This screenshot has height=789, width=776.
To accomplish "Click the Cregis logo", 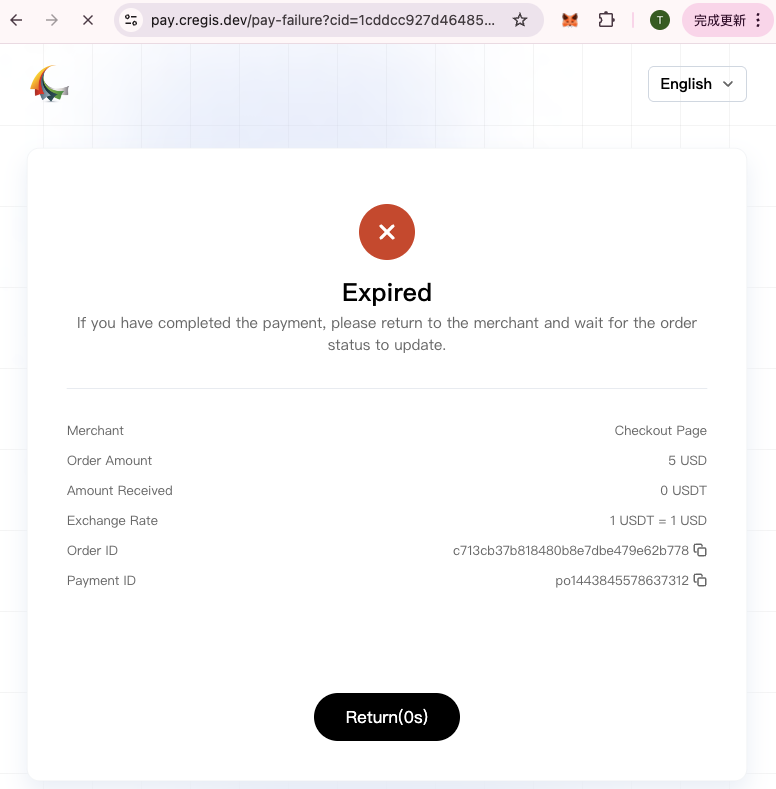I will coord(49,84).
